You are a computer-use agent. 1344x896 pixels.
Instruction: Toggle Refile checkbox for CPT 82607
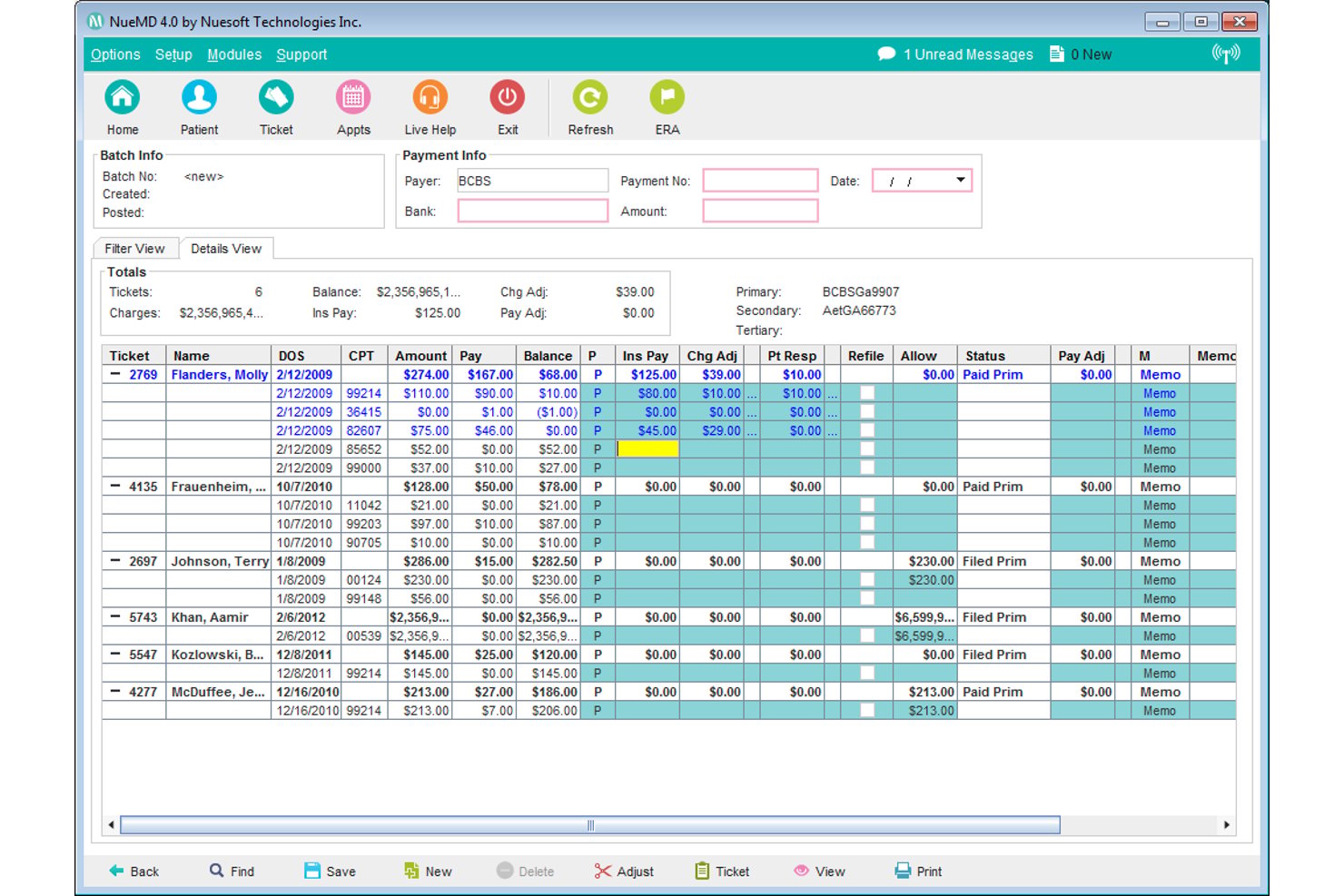[x=867, y=430]
